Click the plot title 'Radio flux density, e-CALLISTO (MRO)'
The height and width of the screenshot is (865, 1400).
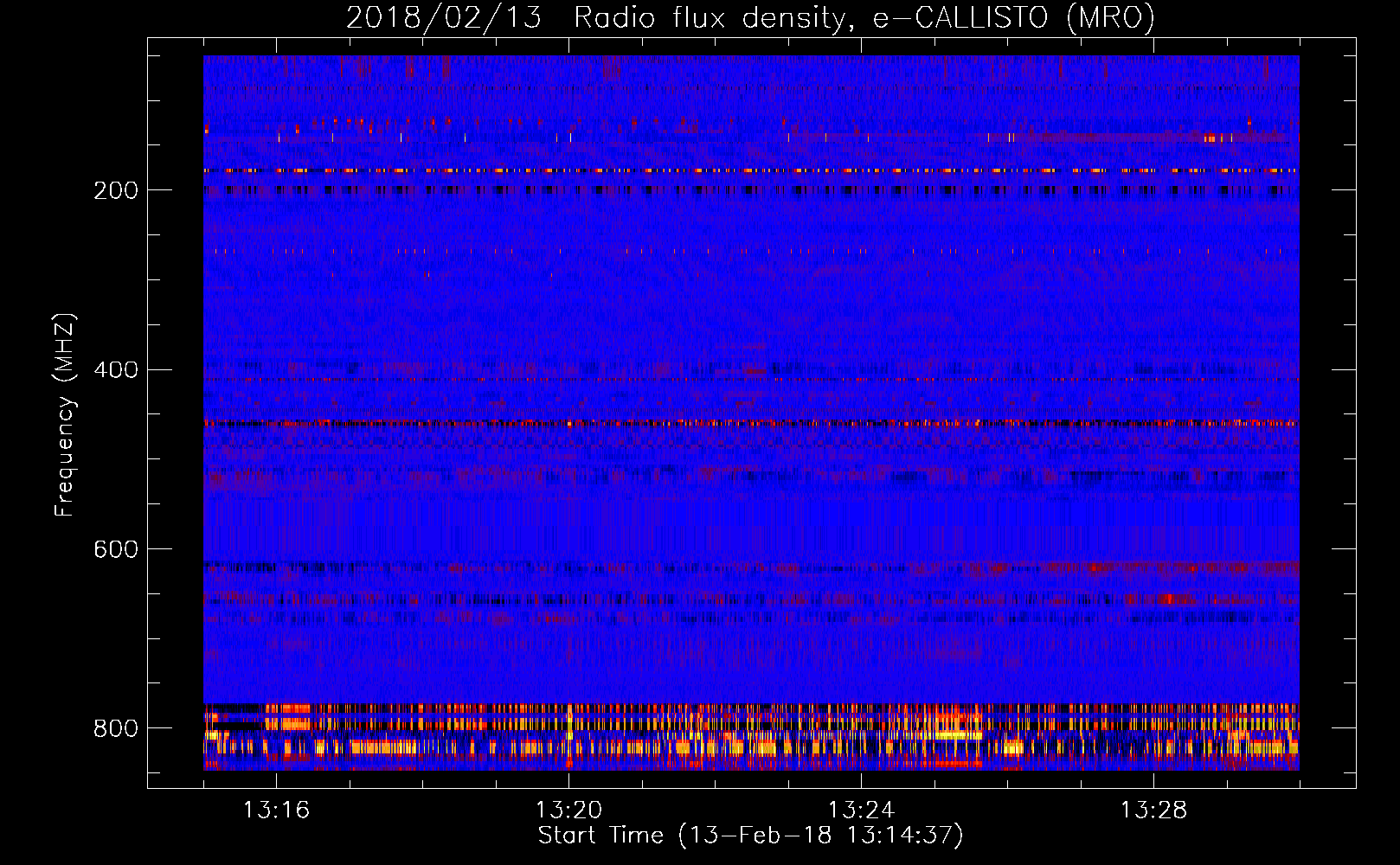click(x=864, y=17)
